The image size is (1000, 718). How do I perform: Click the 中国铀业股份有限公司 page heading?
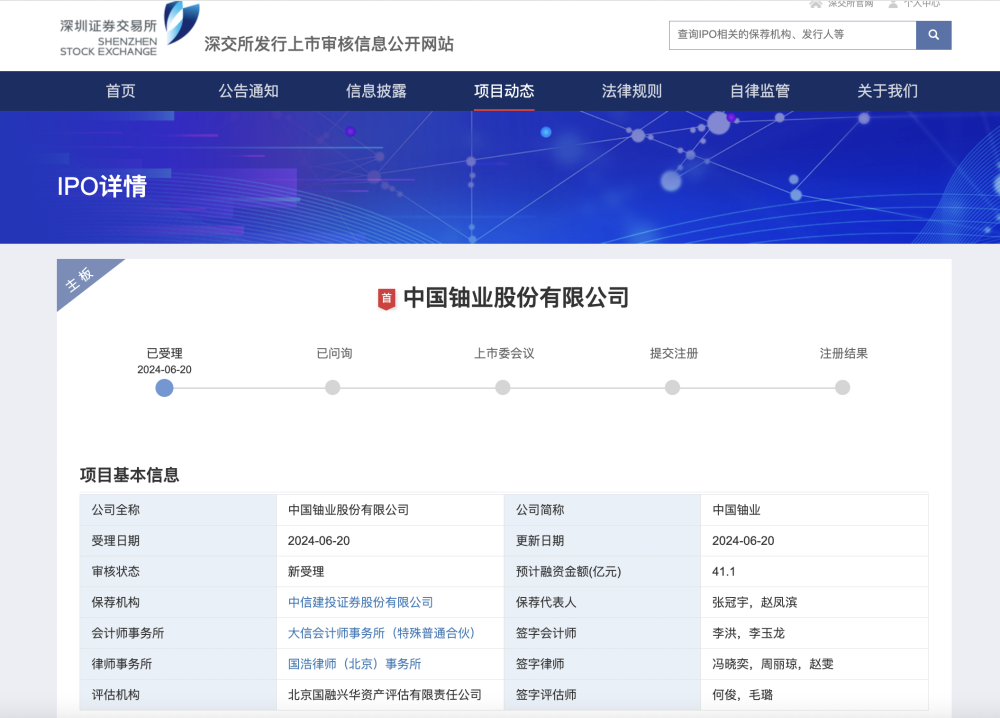click(516, 298)
